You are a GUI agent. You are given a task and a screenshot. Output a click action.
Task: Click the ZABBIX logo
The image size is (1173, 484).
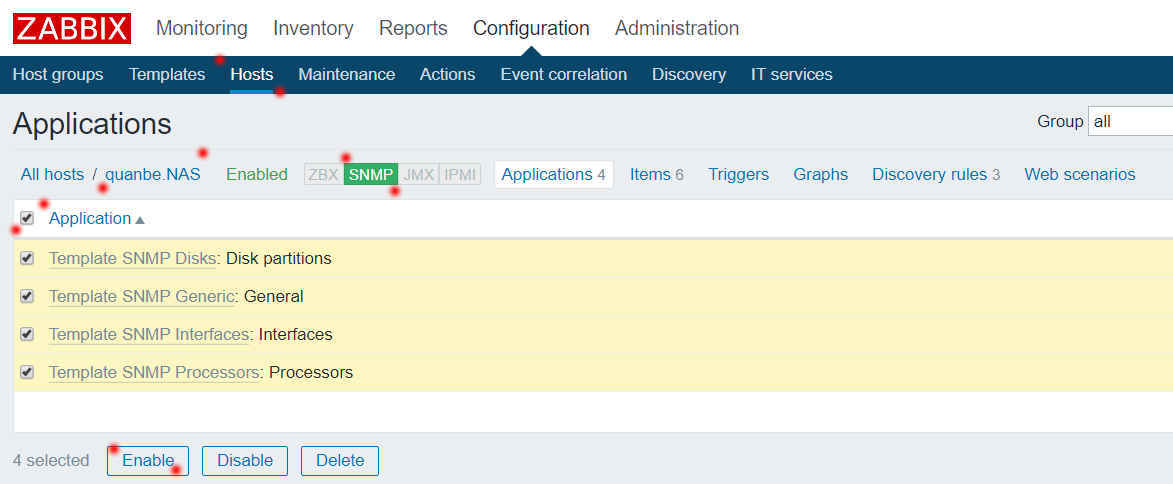coord(72,28)
